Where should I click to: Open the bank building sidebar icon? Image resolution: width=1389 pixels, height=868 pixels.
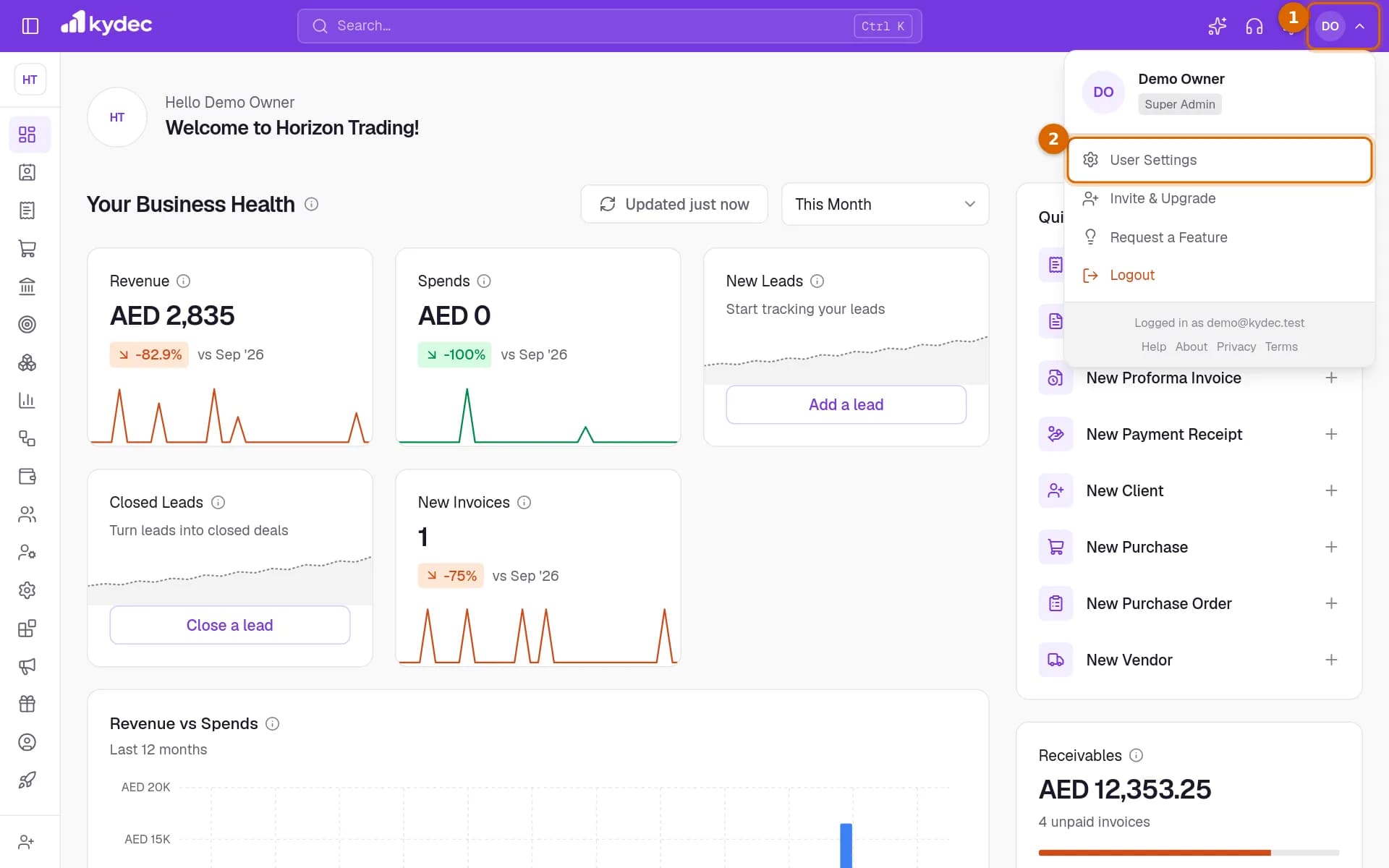coord(27,286)
